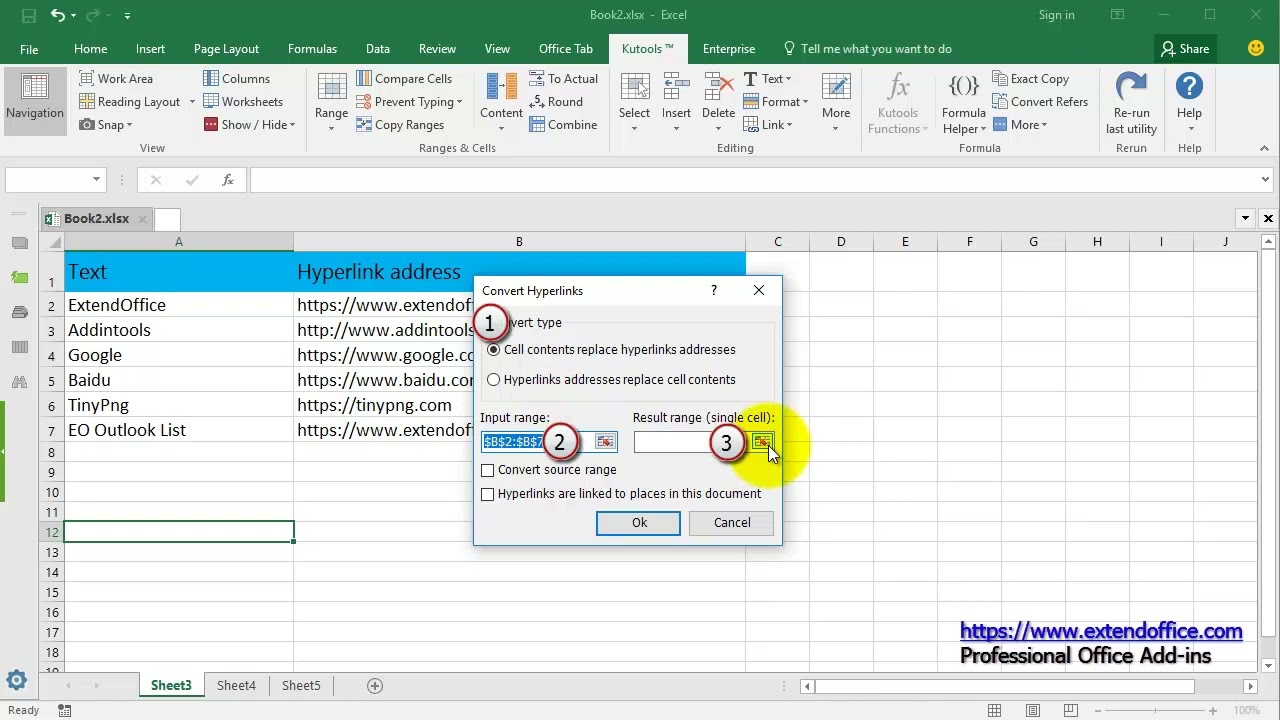The height and width of the screenshot is (720, 1280).
Task: Switch to the Formulas tab
Action: coord(312,49)
